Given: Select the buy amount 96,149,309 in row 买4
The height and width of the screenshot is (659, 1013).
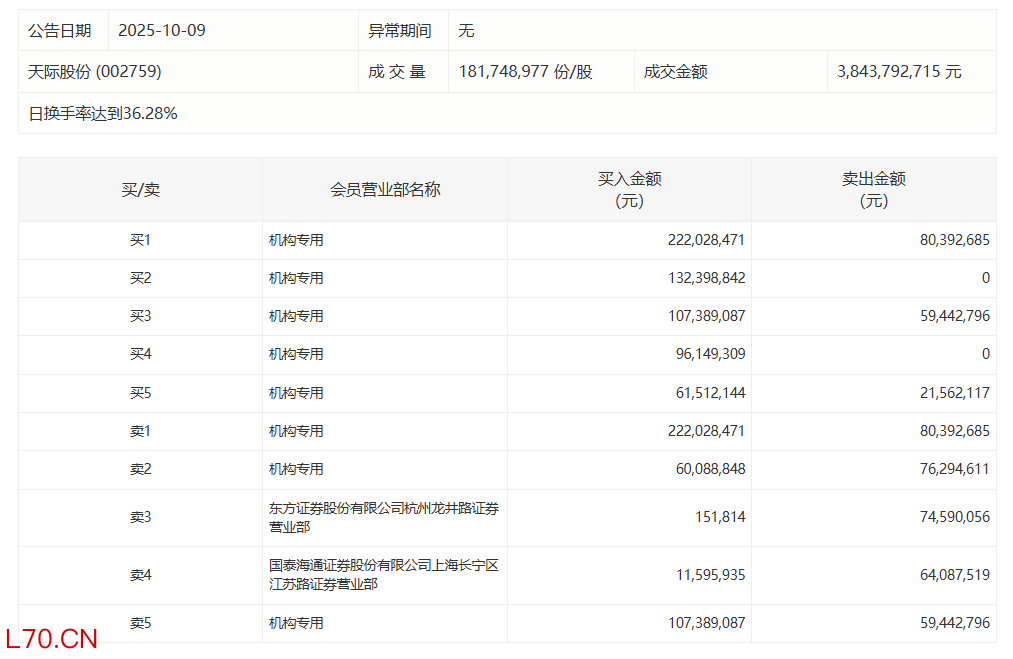Looking at the screenshot, I should (x=710, y=354).
